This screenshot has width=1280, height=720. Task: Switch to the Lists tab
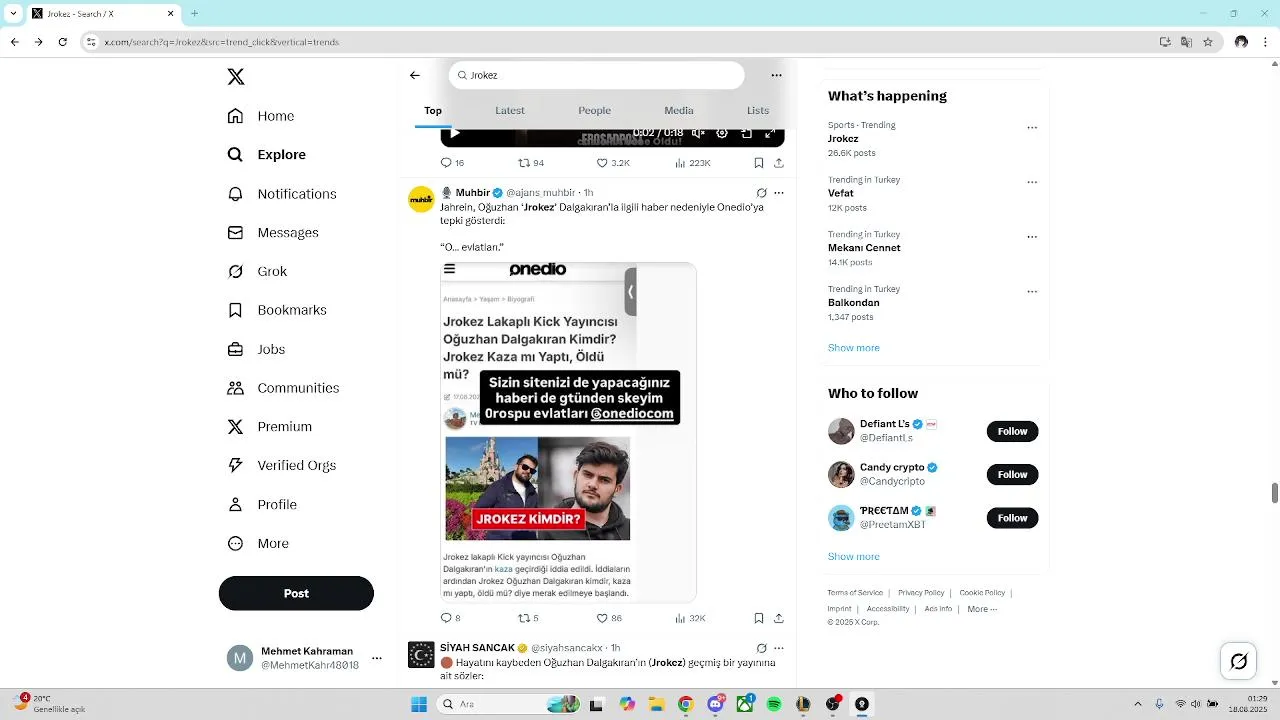point(758,110)
